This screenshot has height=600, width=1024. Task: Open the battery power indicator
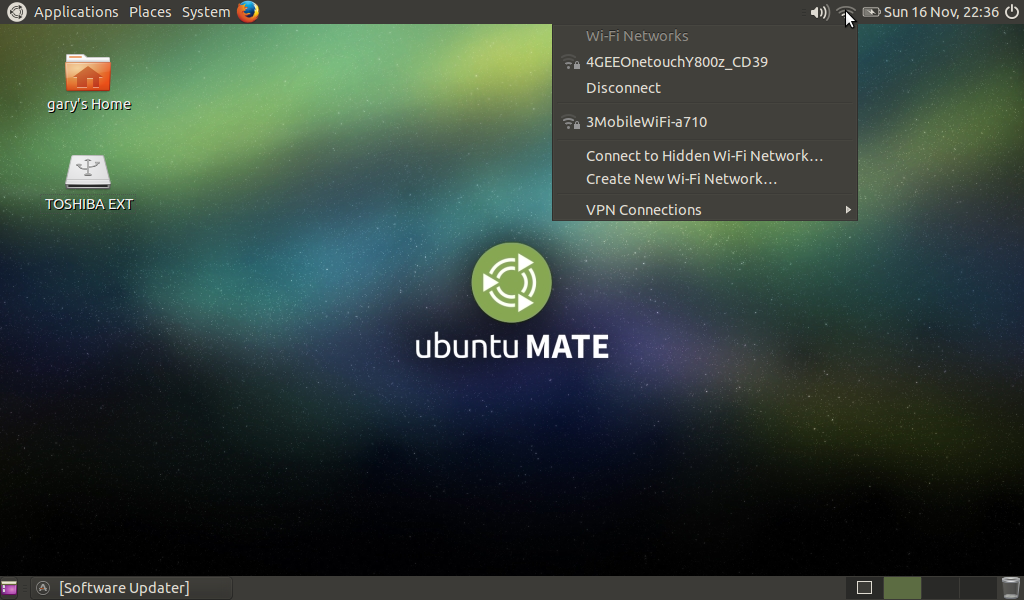(871, 12)
